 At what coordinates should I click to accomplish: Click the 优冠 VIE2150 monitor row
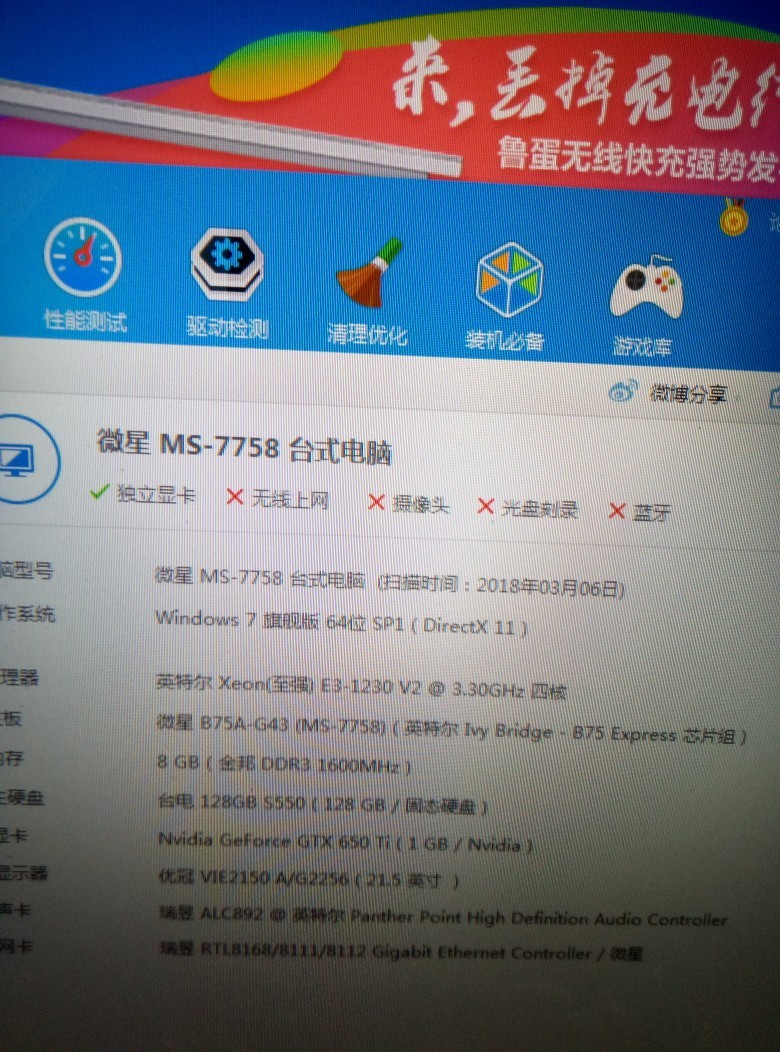(x=309, y=879)
